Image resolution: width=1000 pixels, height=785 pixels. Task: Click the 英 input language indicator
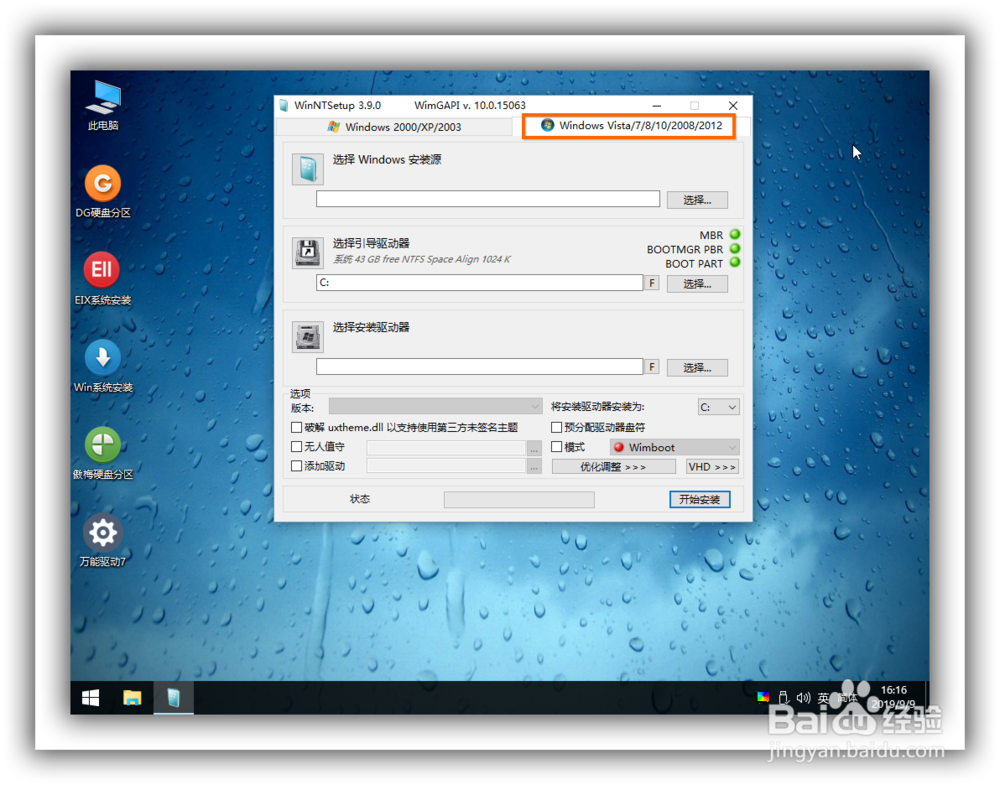click(823, 698)
